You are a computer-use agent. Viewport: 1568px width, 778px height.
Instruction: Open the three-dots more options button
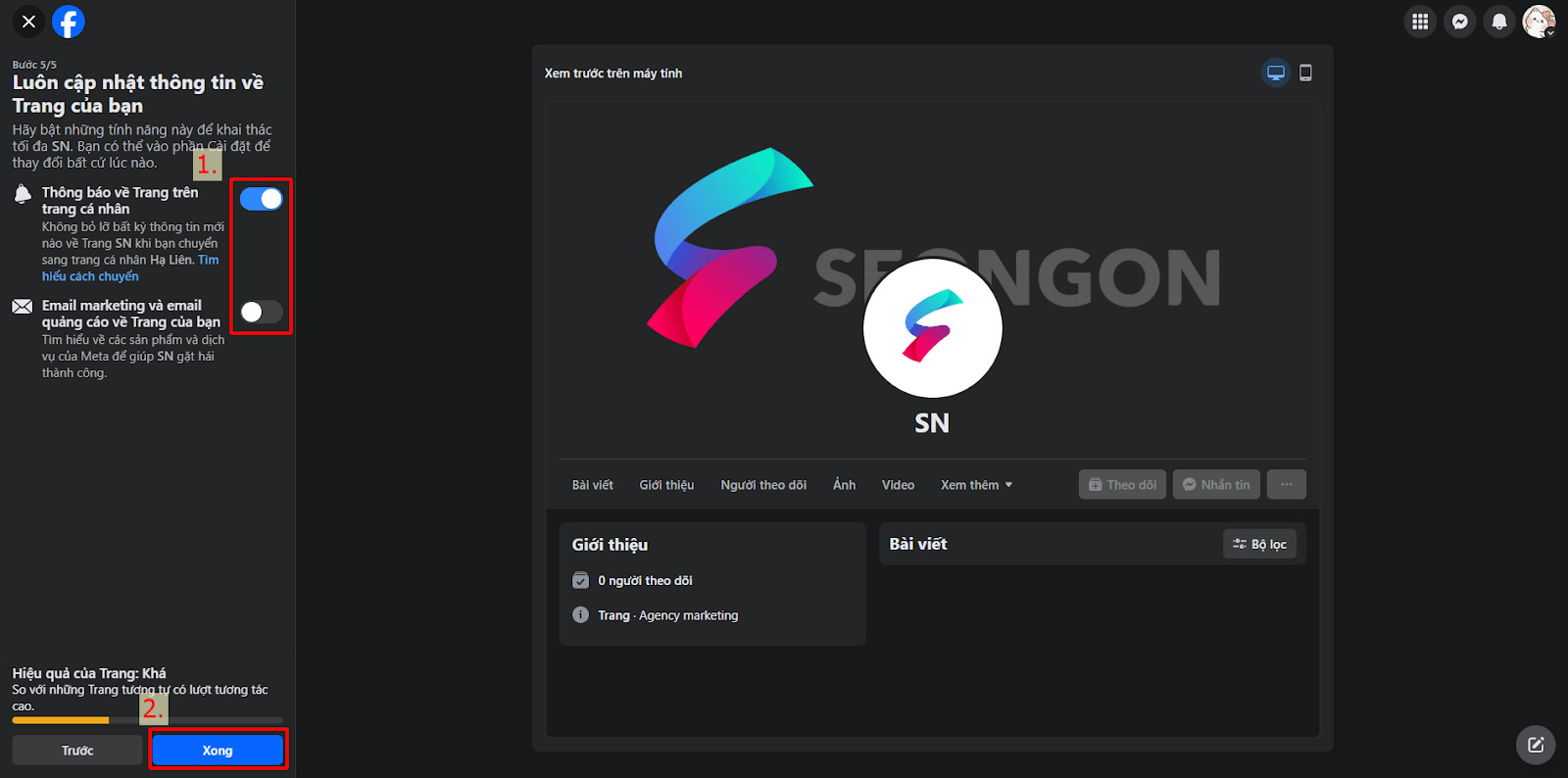pos(1287,484)
